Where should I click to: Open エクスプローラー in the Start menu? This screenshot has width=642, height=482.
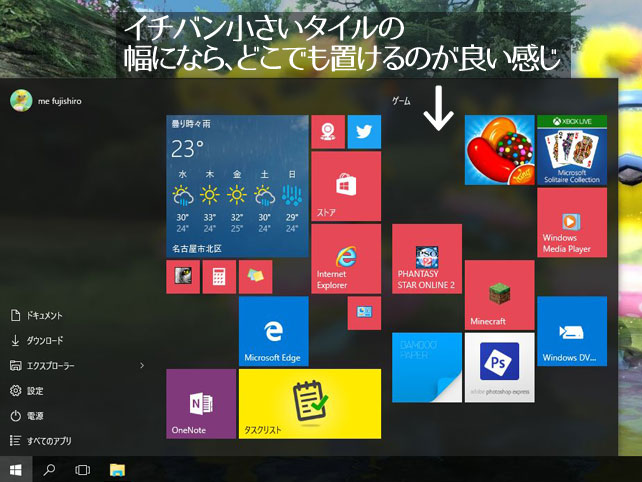[50, 365]
